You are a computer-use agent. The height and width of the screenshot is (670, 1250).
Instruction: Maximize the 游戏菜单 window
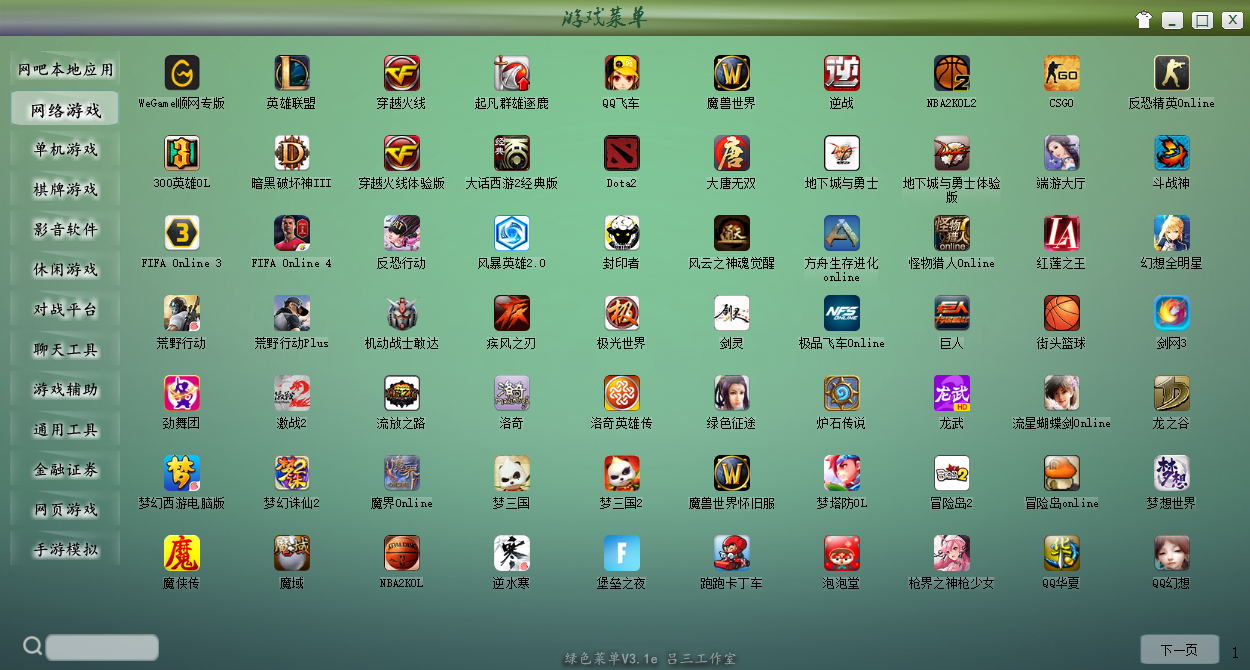click(1203, 20)
